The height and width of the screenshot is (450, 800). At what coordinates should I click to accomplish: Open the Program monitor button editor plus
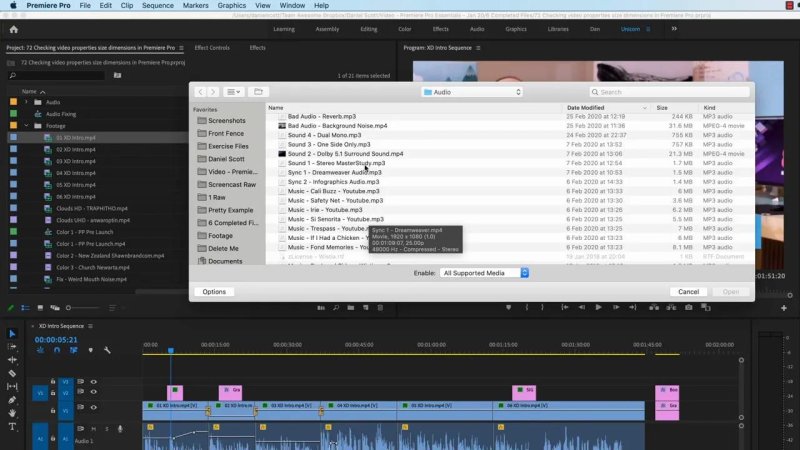784,308
